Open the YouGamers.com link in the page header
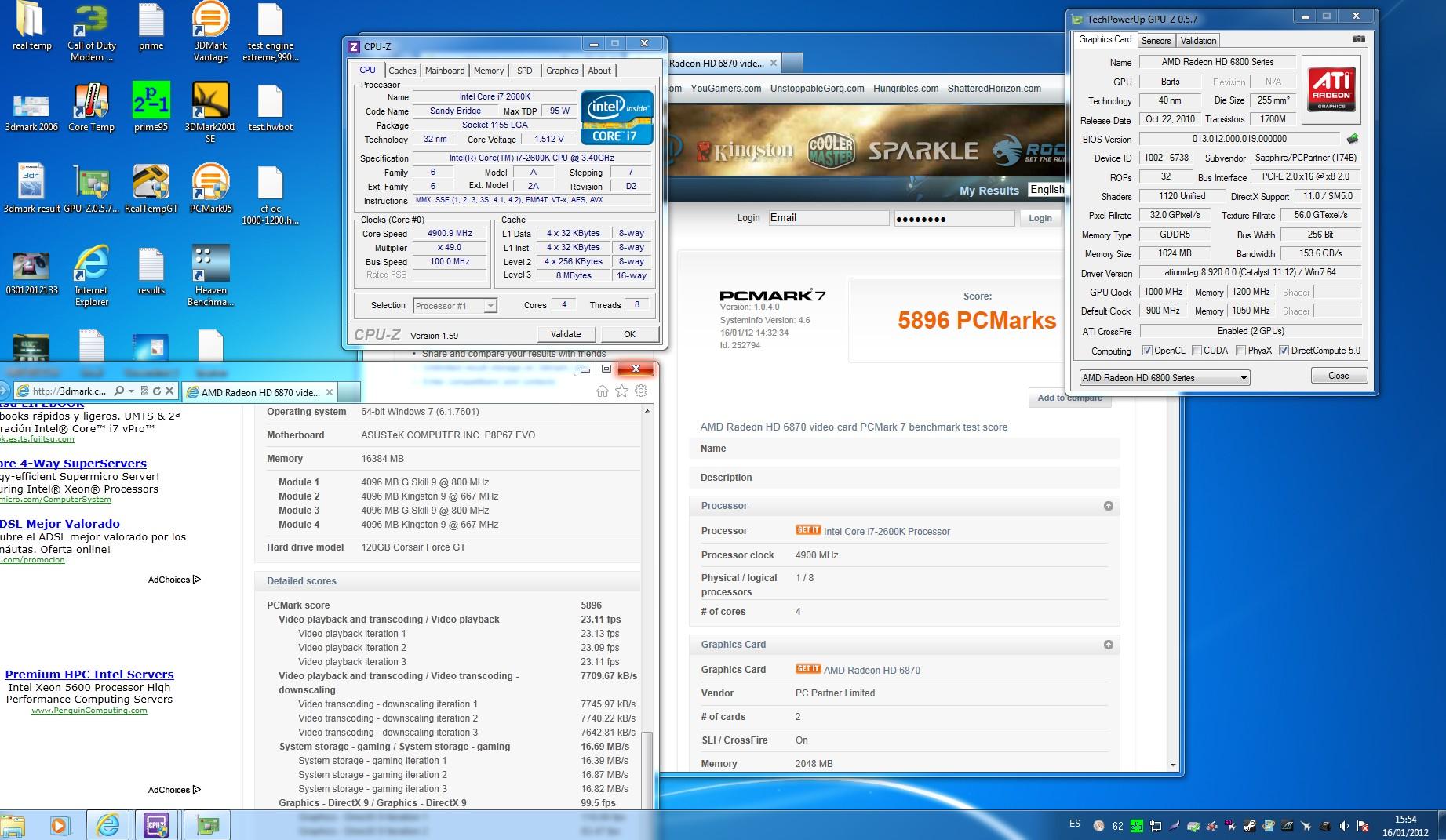 coord(726,89)
